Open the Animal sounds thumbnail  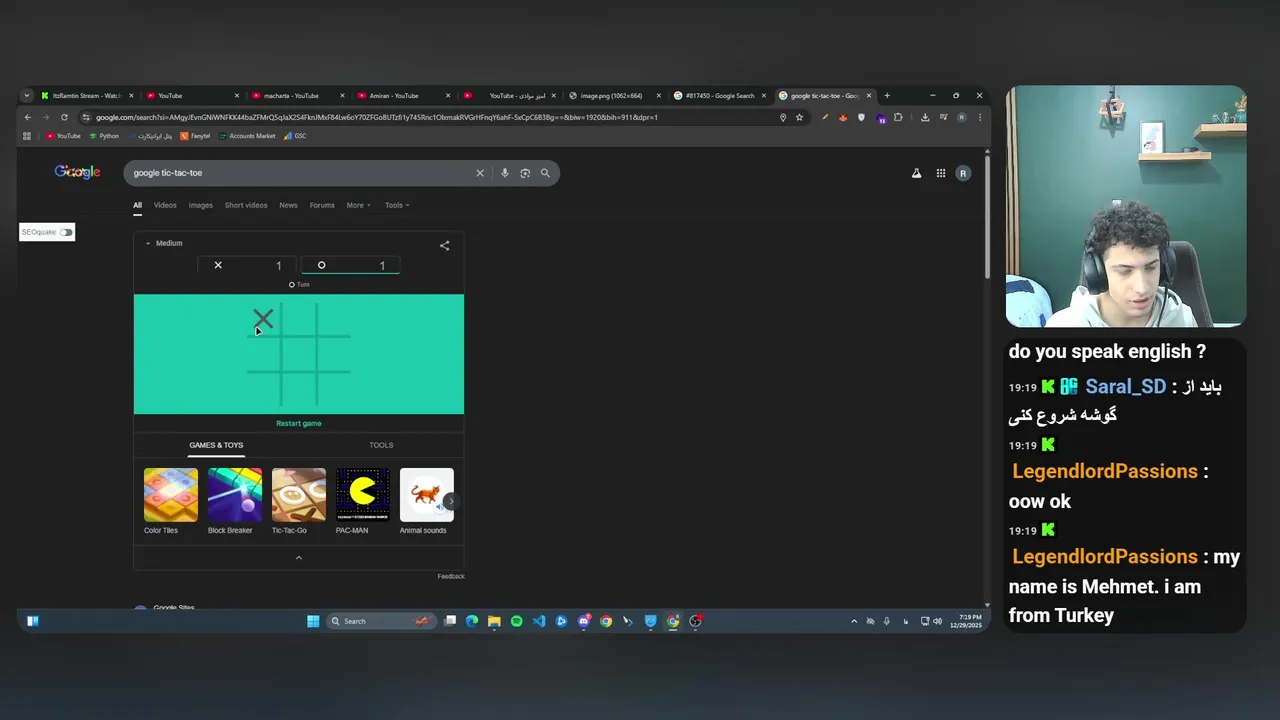[427, 495]
